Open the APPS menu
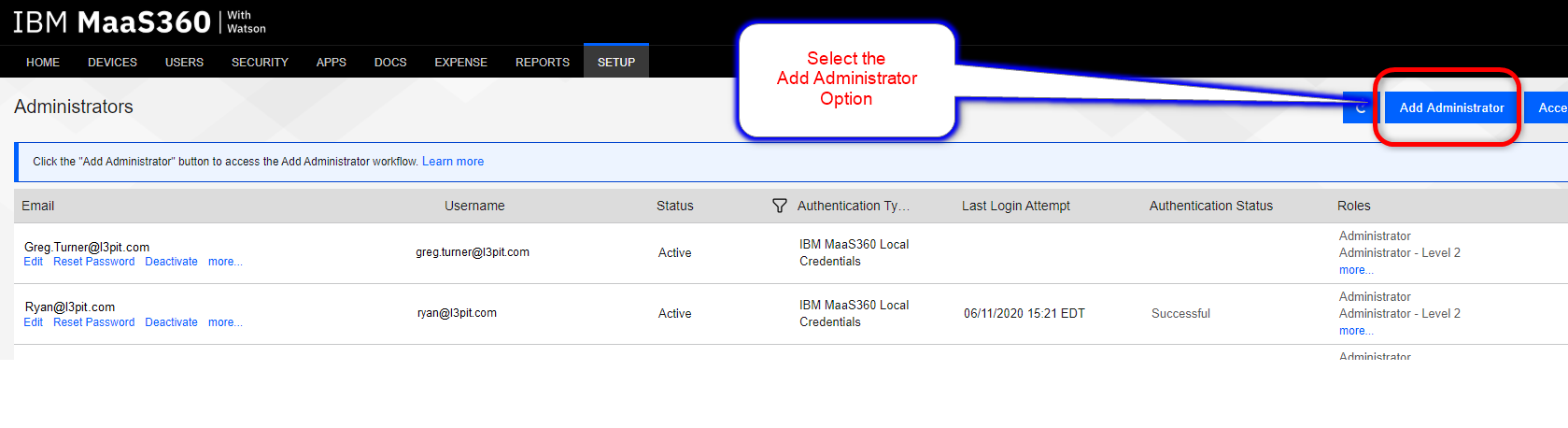 pos(331,63)
